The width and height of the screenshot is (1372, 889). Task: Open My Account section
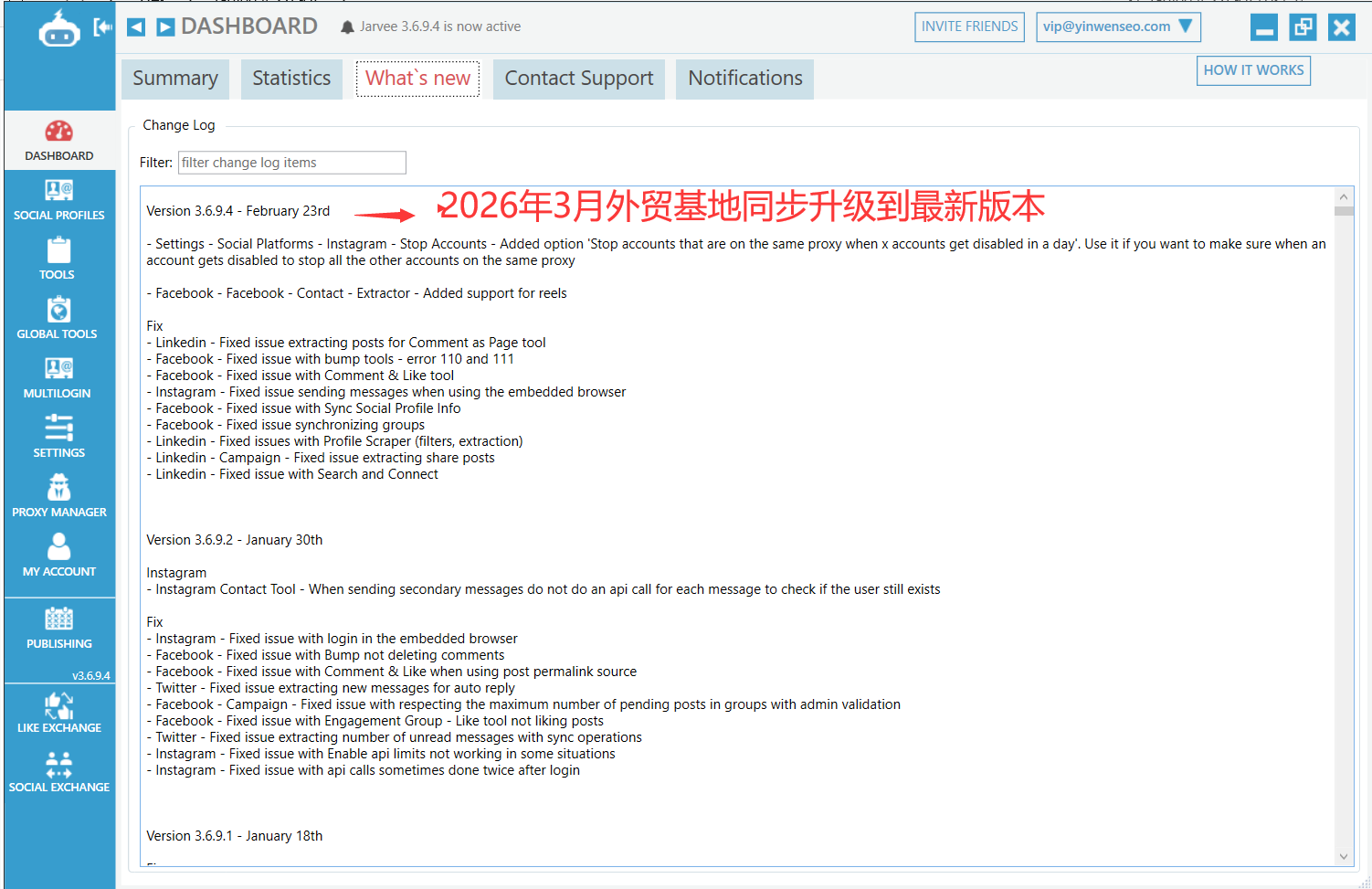[58, 556]
